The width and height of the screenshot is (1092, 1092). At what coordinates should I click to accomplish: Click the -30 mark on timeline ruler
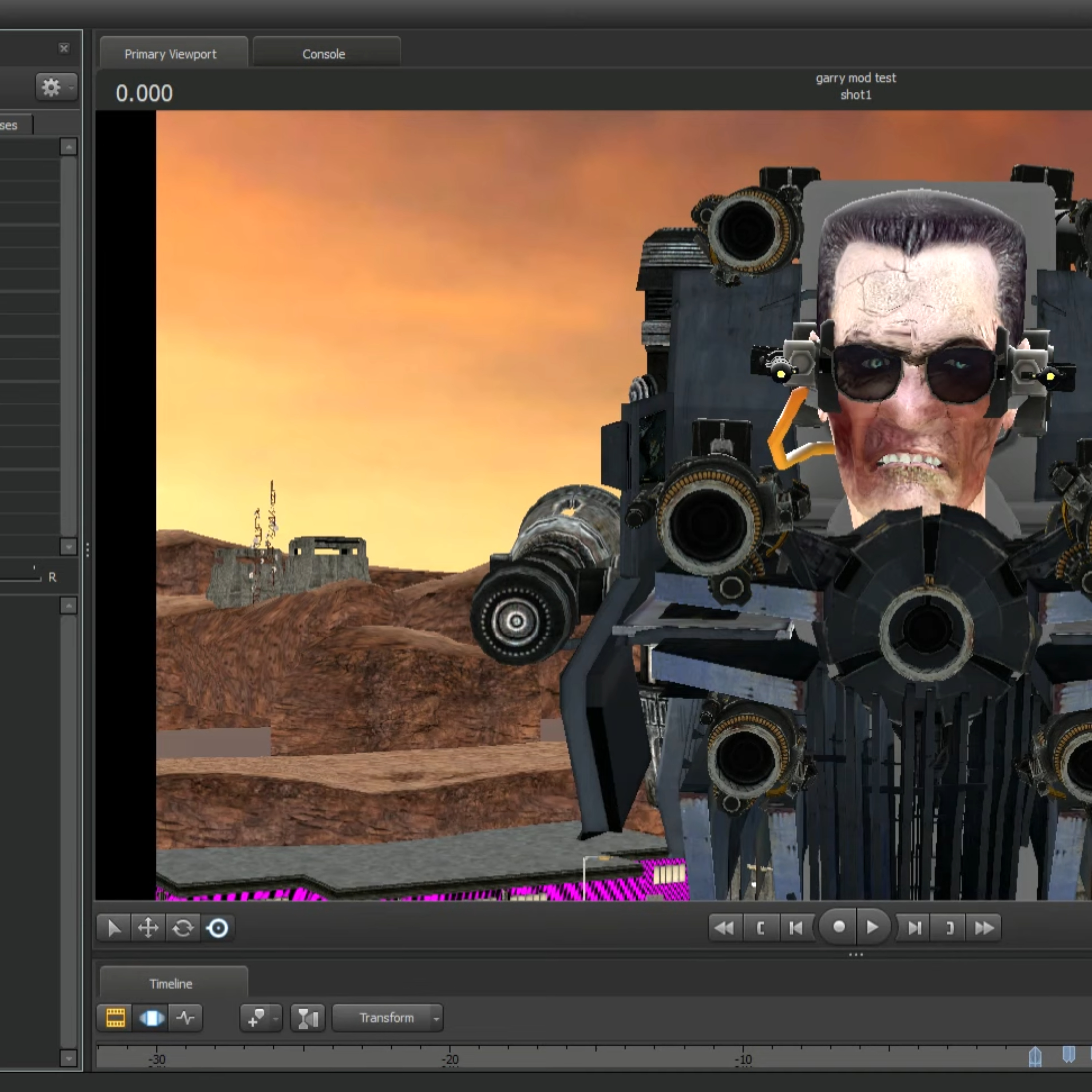pyautogui.click(x=157, y=1059)
